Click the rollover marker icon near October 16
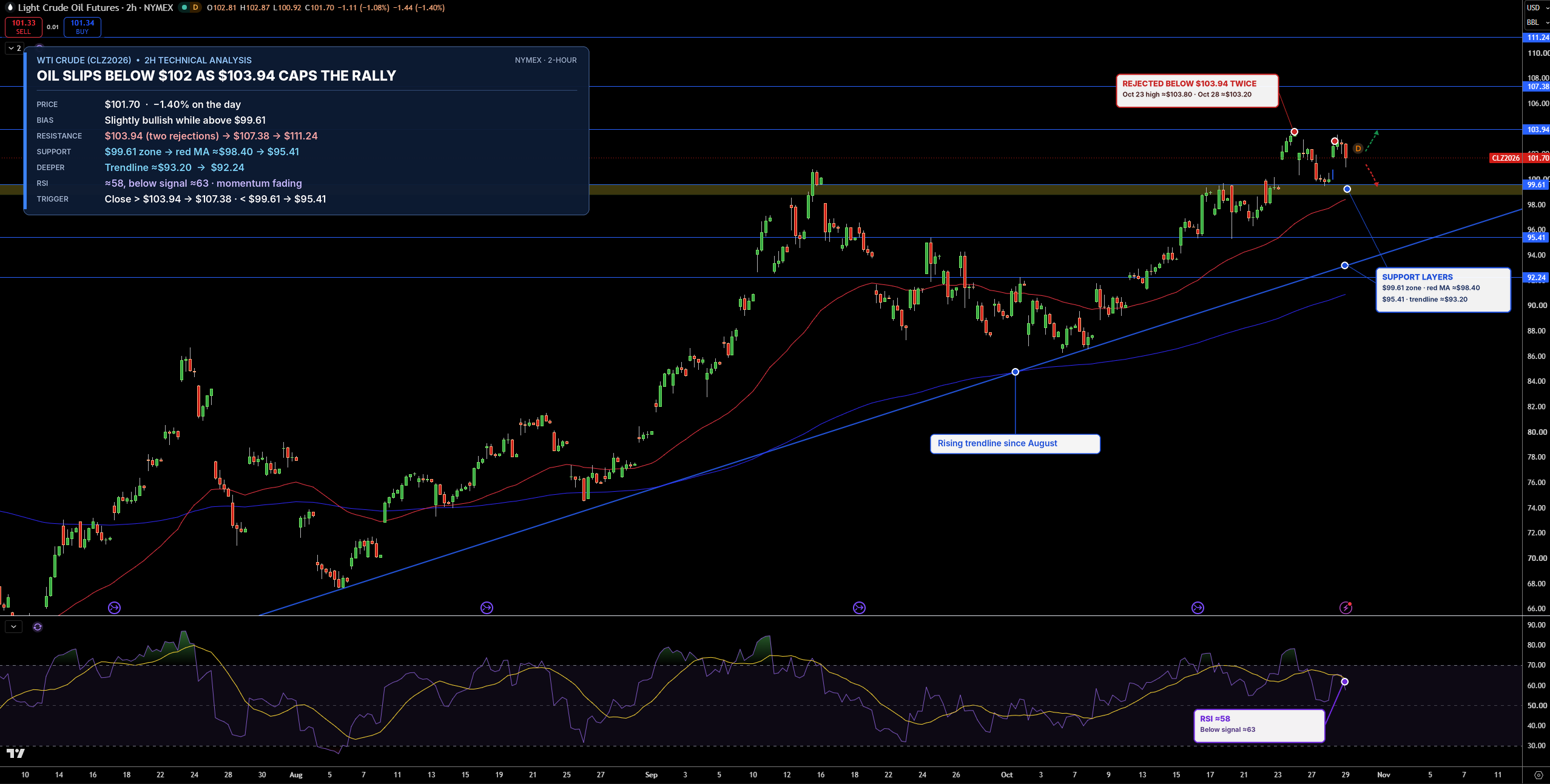This screenshot has width=1550, height=784. pyautogui.click(x=1198, y=608)
